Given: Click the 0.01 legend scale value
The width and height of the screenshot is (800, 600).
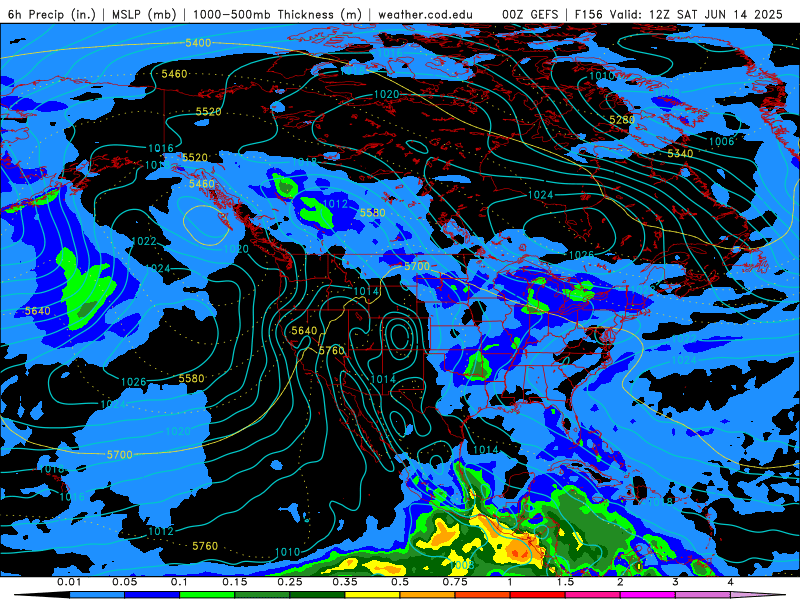Looking at the screenshot, I should pyautogui.click(x=69, y=582).
